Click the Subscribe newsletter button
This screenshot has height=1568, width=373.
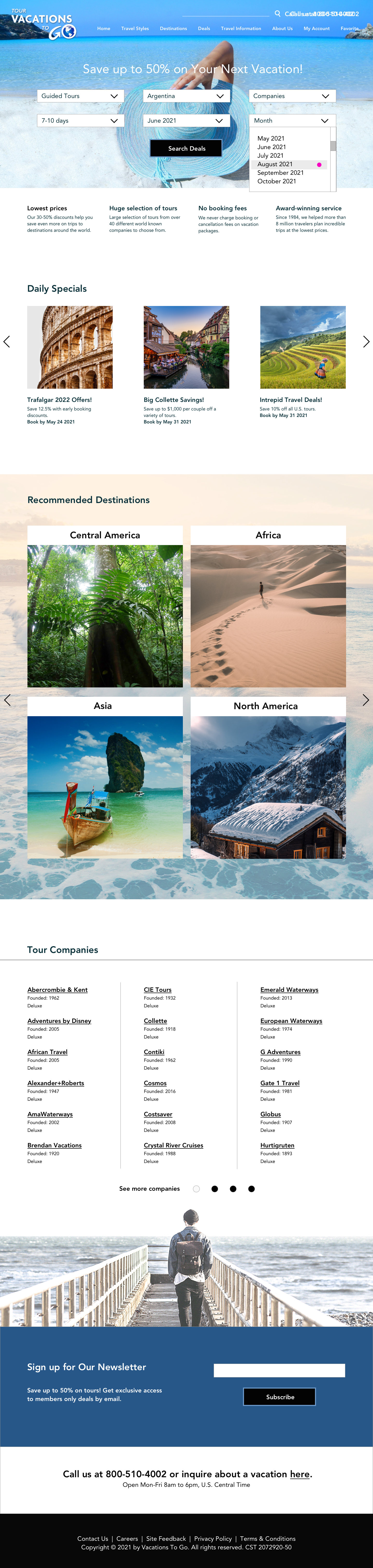click(280, 1397)
